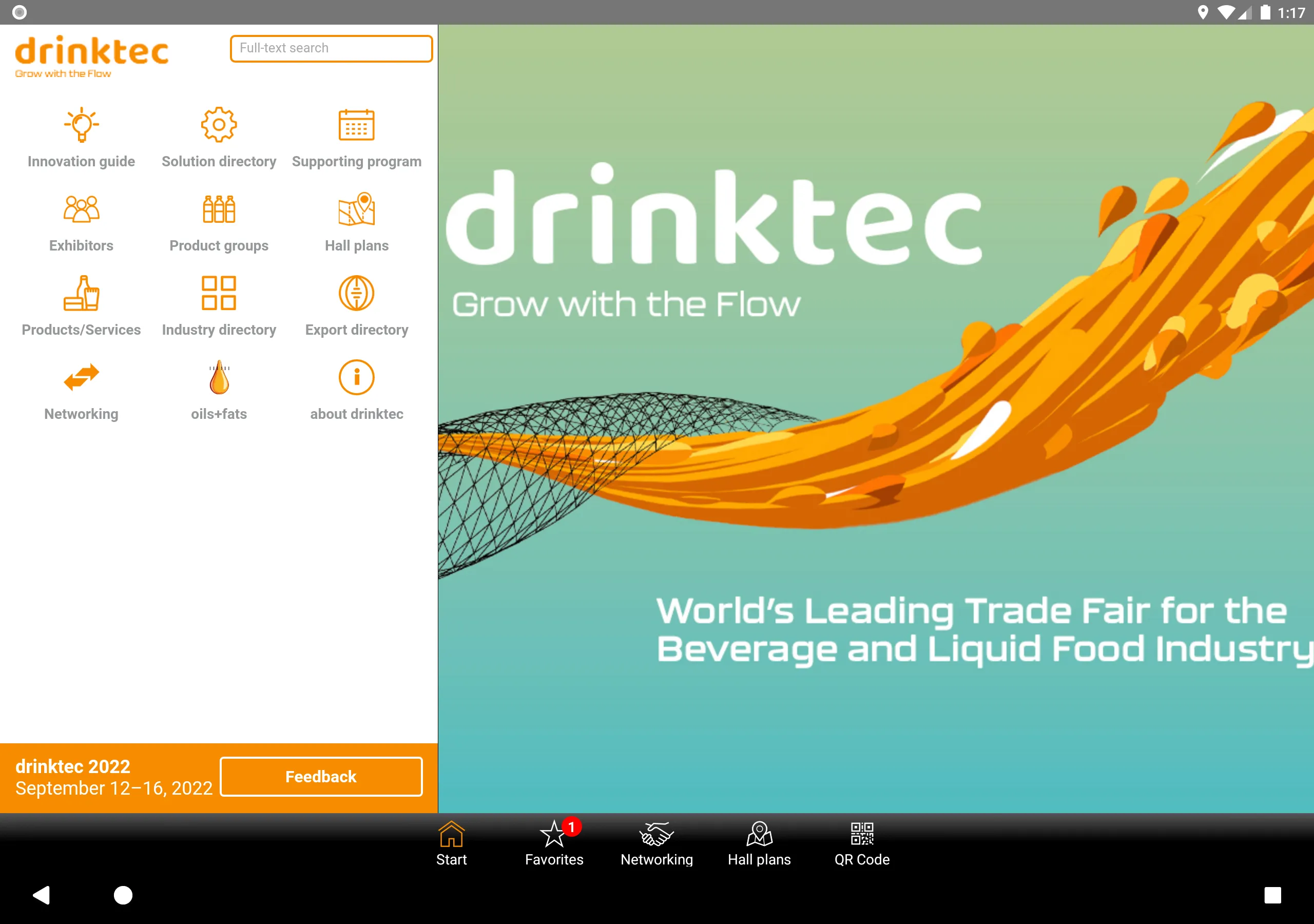
Task: Switch to Start tab label
Action: click(452, 859)
